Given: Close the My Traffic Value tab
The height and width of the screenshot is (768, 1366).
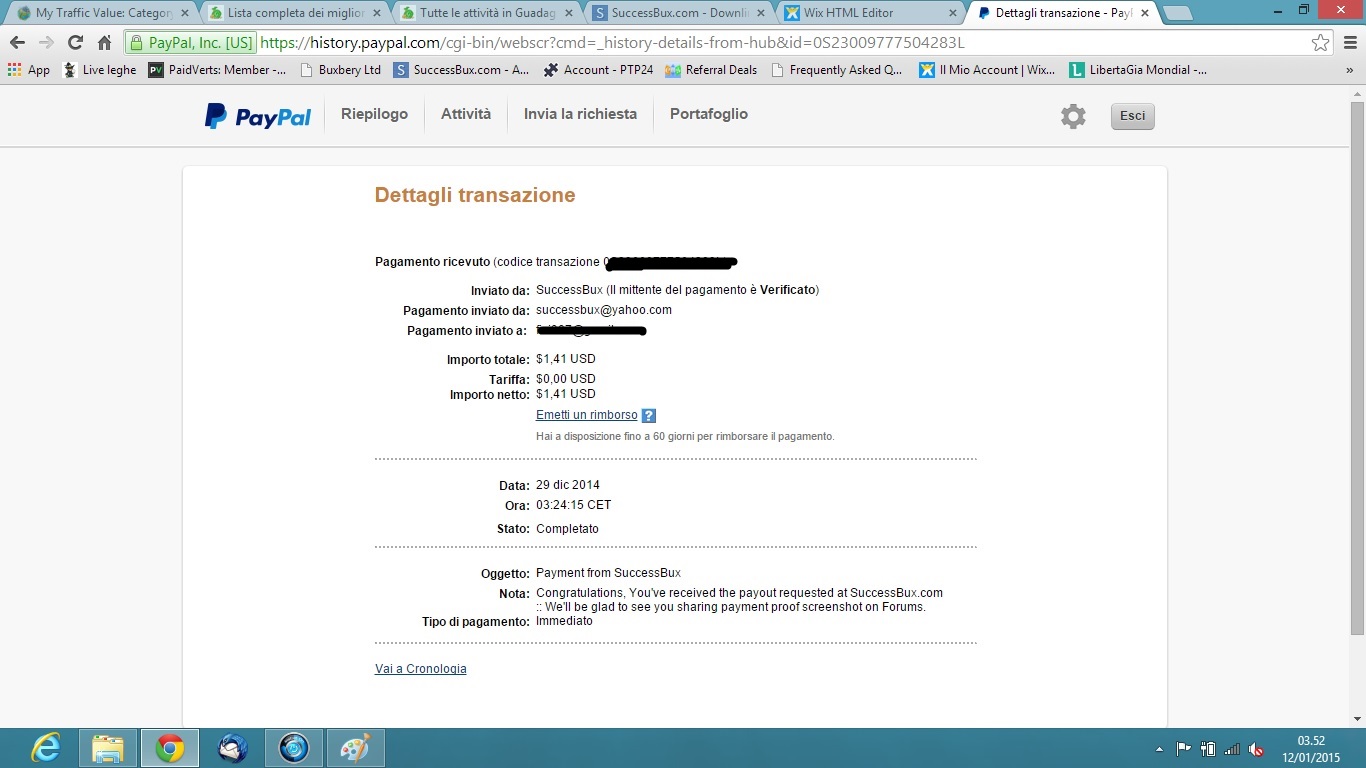Looking at the screenshot, I should point(184,13).
